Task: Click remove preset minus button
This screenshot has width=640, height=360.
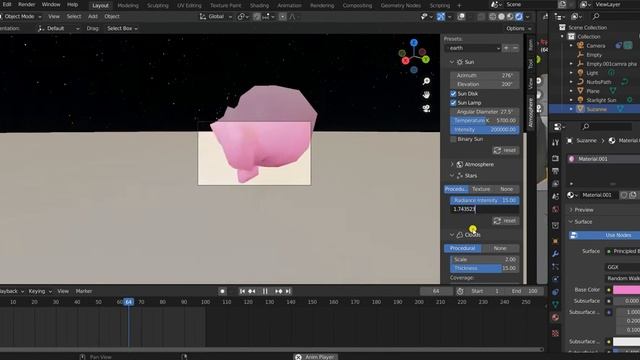Action: point(515,48)
